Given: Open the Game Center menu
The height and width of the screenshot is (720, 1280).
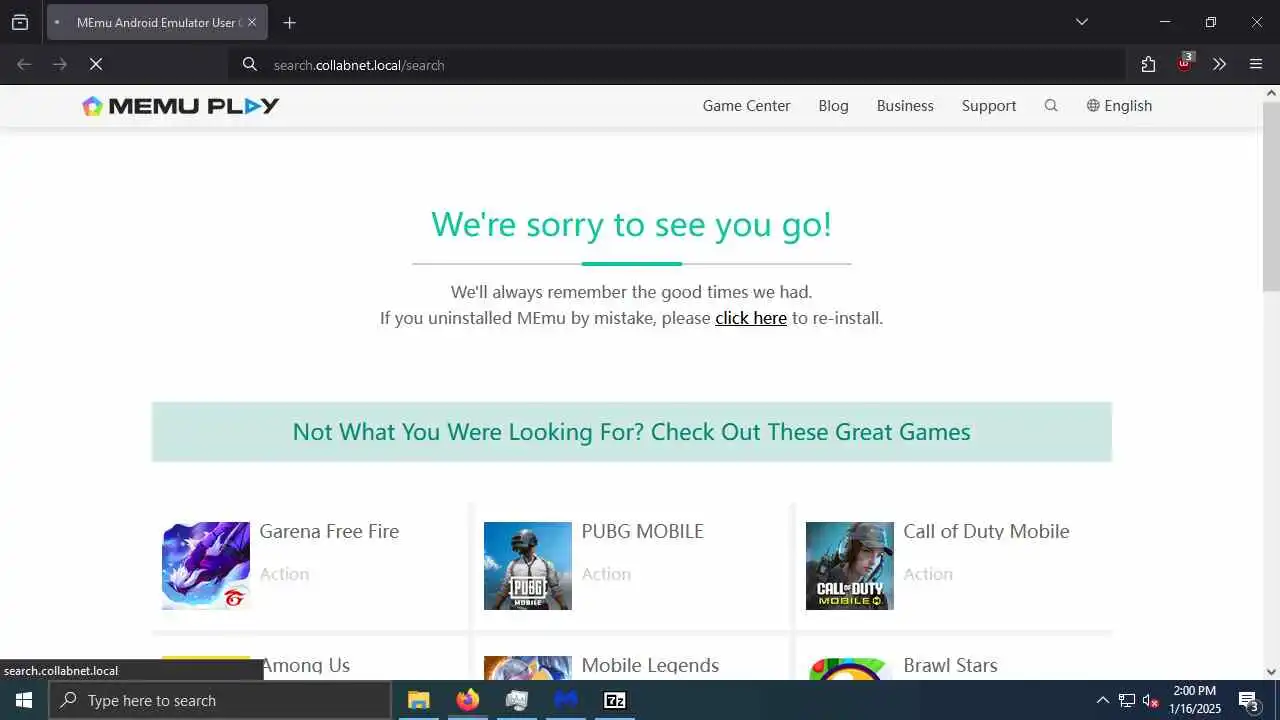Looking at the screenshot, I should [x=746, y=106].
